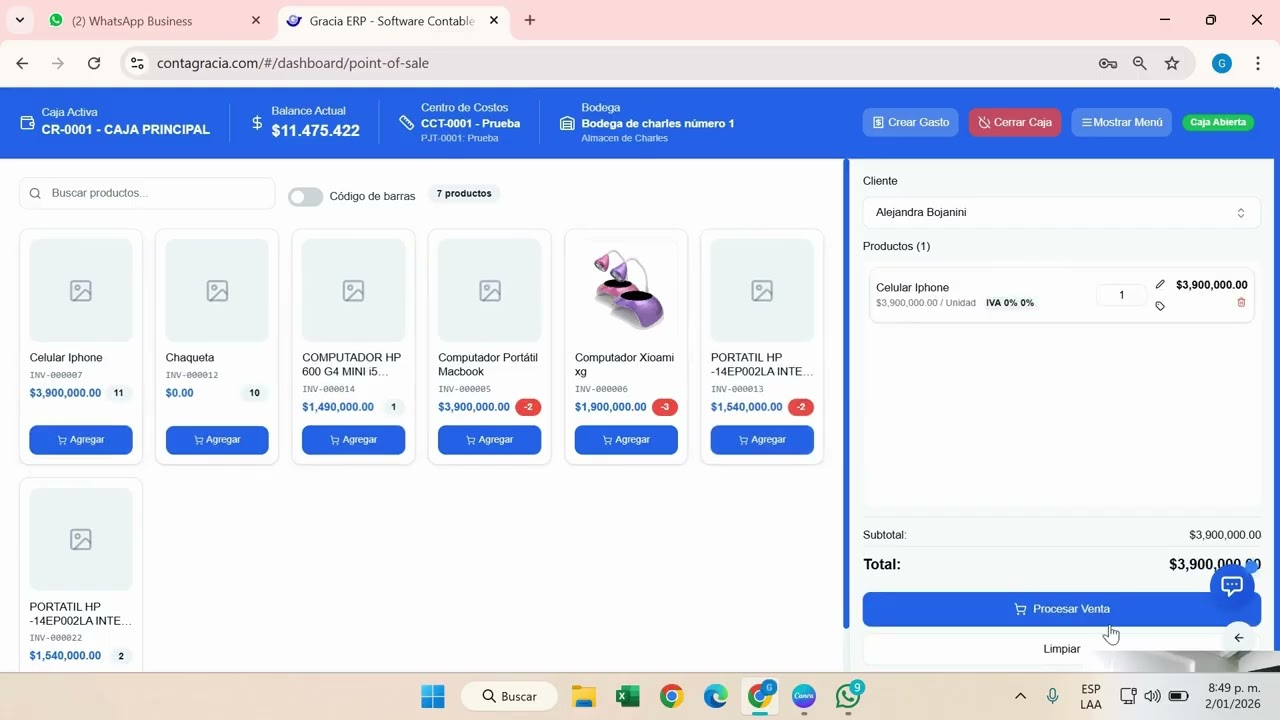
Task: Click the Caja Abierta status badge
Action: pos(1218,122)
